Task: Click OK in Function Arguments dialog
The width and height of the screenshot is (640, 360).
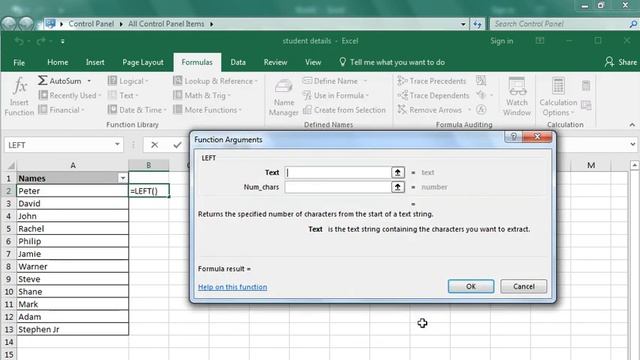Action: tap(471, 286)
